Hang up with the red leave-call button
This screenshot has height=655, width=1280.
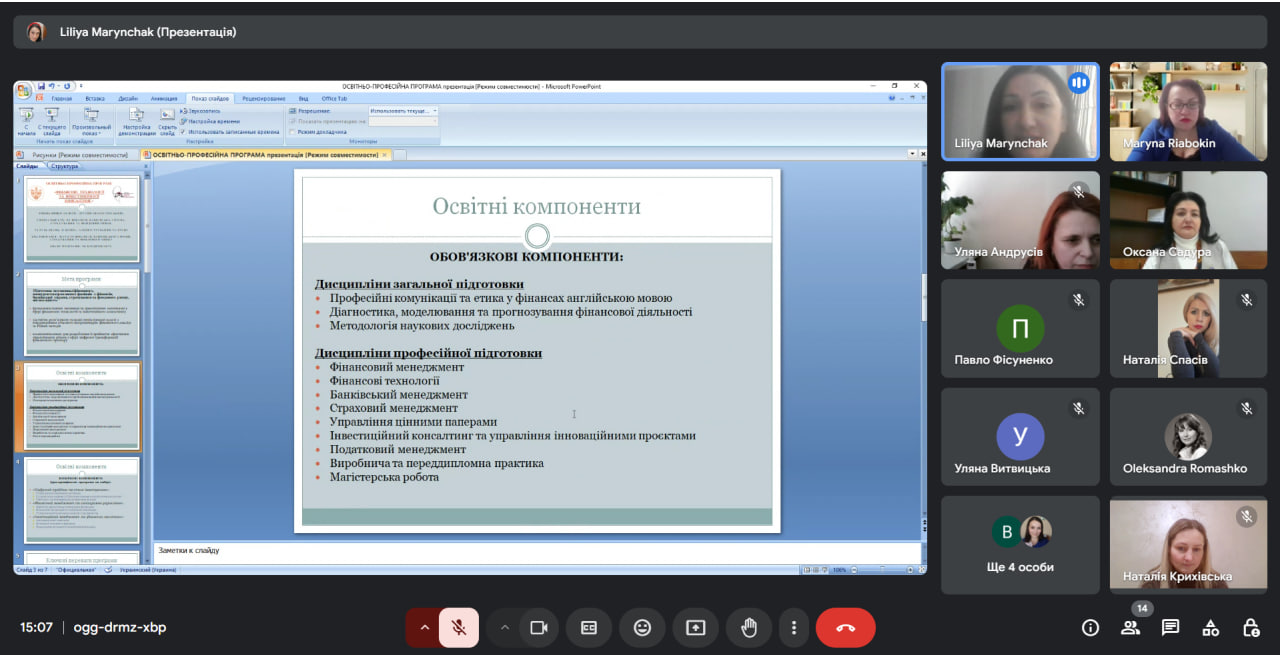(845, 628)
